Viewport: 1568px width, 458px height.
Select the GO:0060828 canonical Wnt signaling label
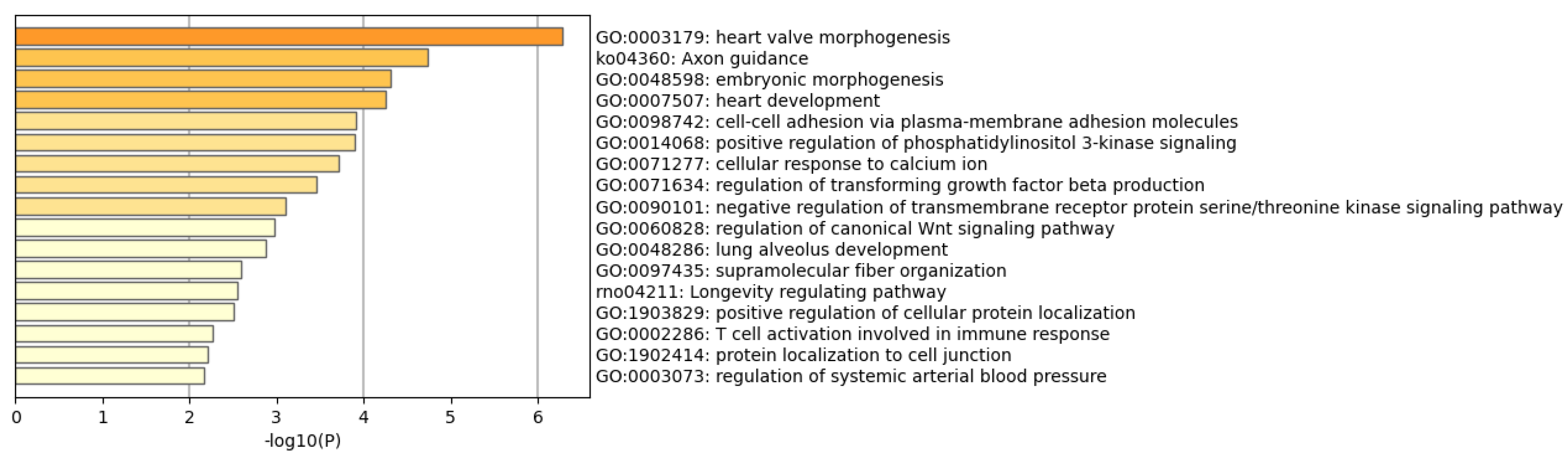[x=855, y=229]
